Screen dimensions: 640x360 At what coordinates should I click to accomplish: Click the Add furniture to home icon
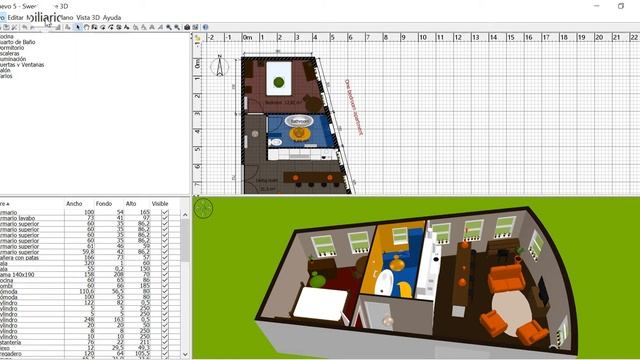(68, 27)
